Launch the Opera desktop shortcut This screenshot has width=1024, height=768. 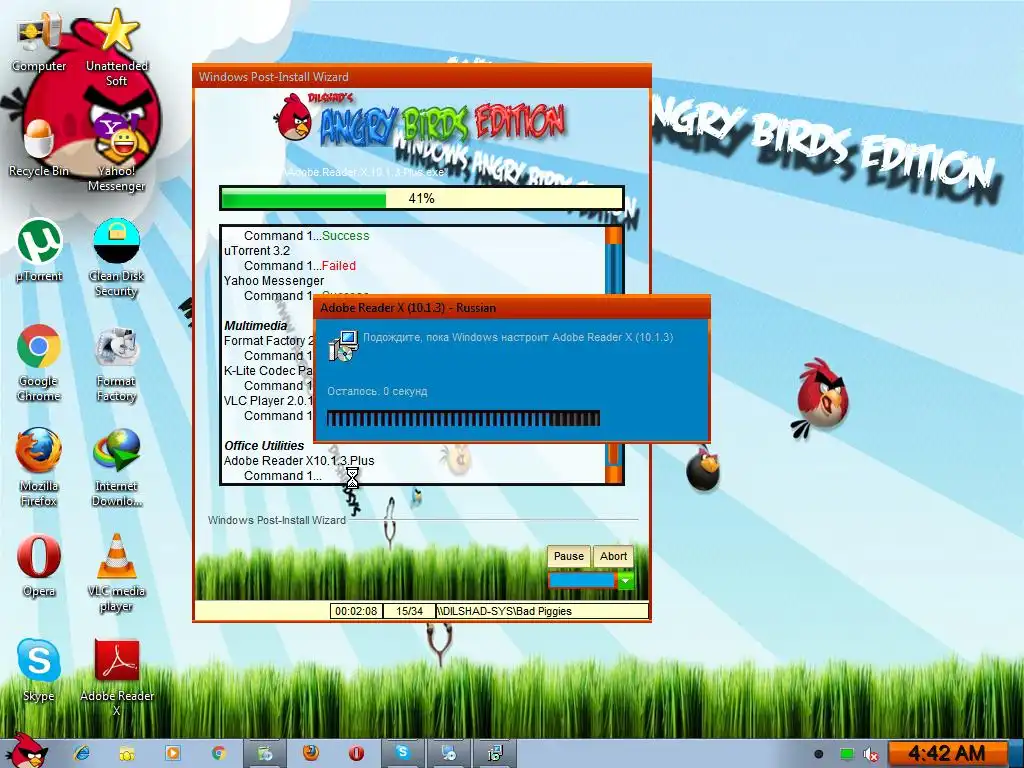39,566
